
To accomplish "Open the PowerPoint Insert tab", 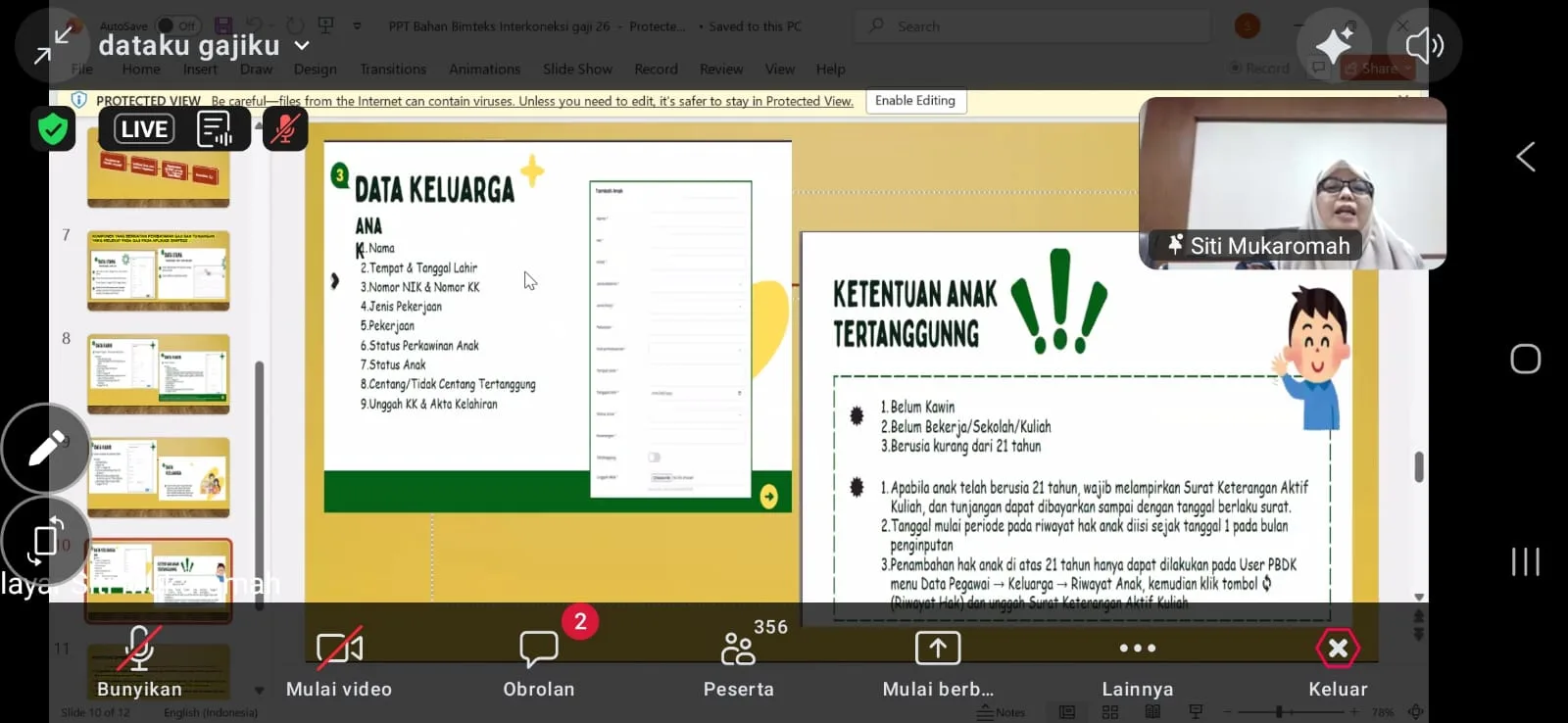I will [x=200, y=70].
